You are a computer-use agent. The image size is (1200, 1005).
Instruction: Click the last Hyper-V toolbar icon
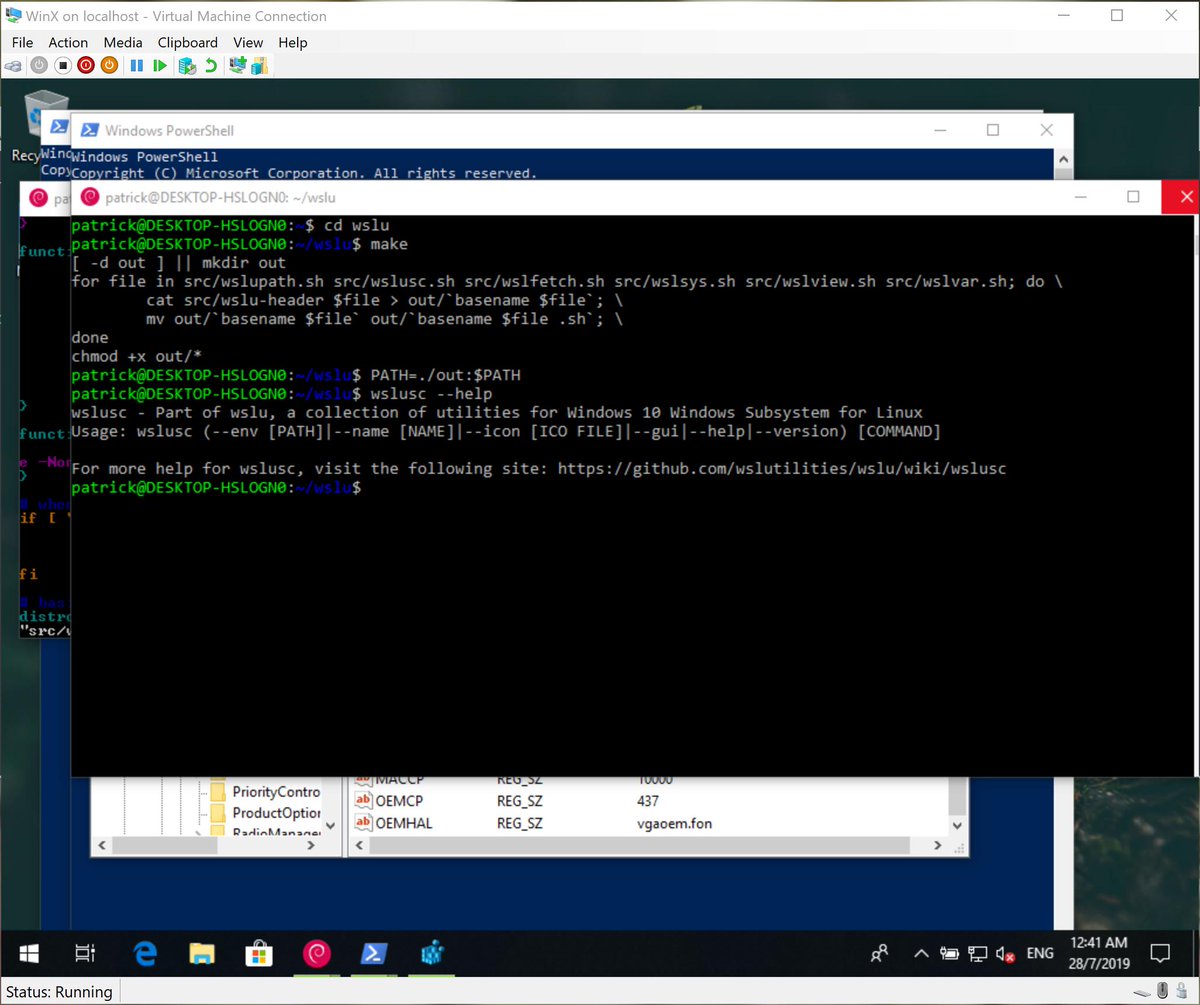[260, 66]
